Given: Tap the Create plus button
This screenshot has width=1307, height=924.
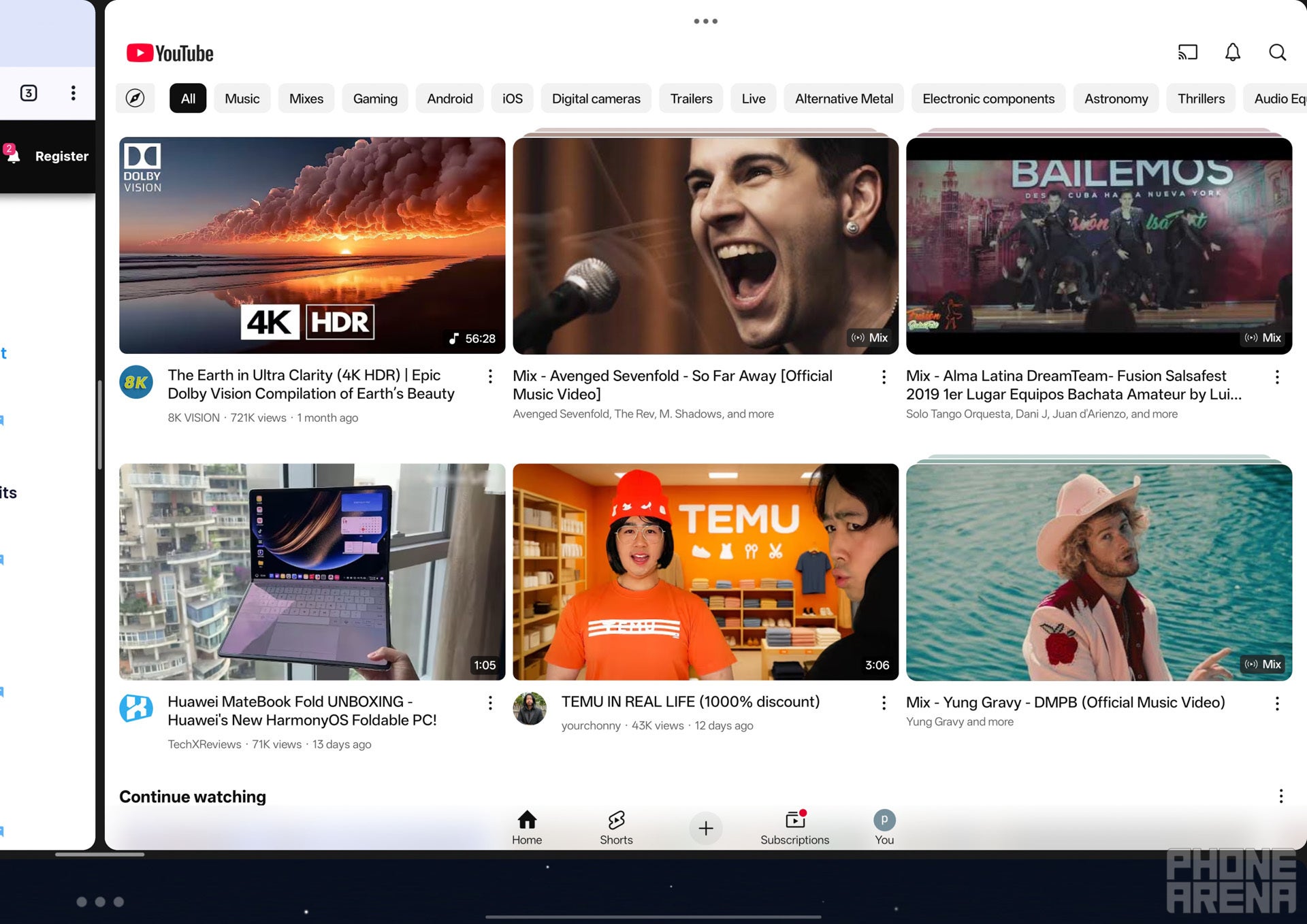Looking at the screenshot, I should pos(705,828).
